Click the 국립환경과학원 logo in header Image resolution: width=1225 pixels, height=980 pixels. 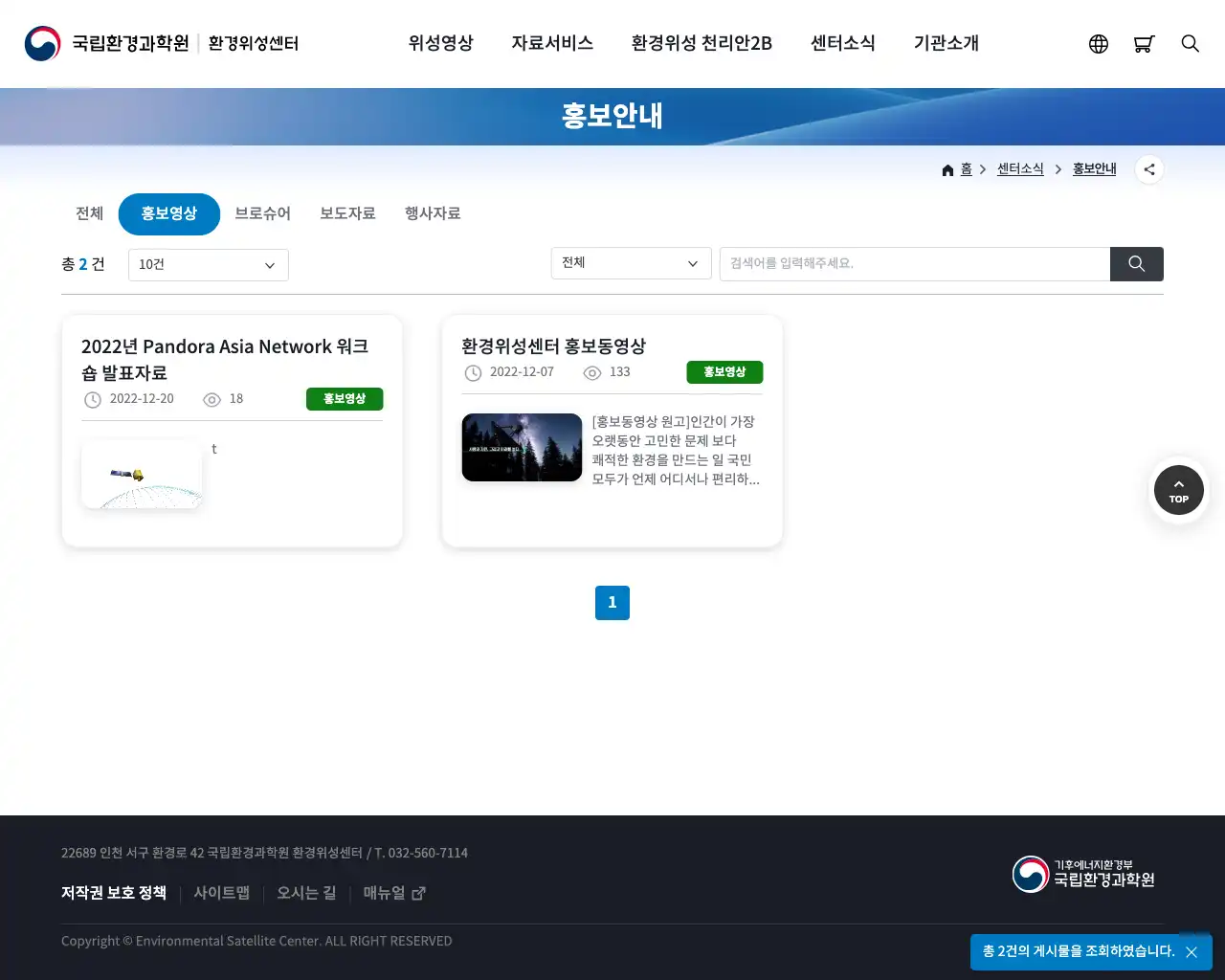click(x=107, y=44)
